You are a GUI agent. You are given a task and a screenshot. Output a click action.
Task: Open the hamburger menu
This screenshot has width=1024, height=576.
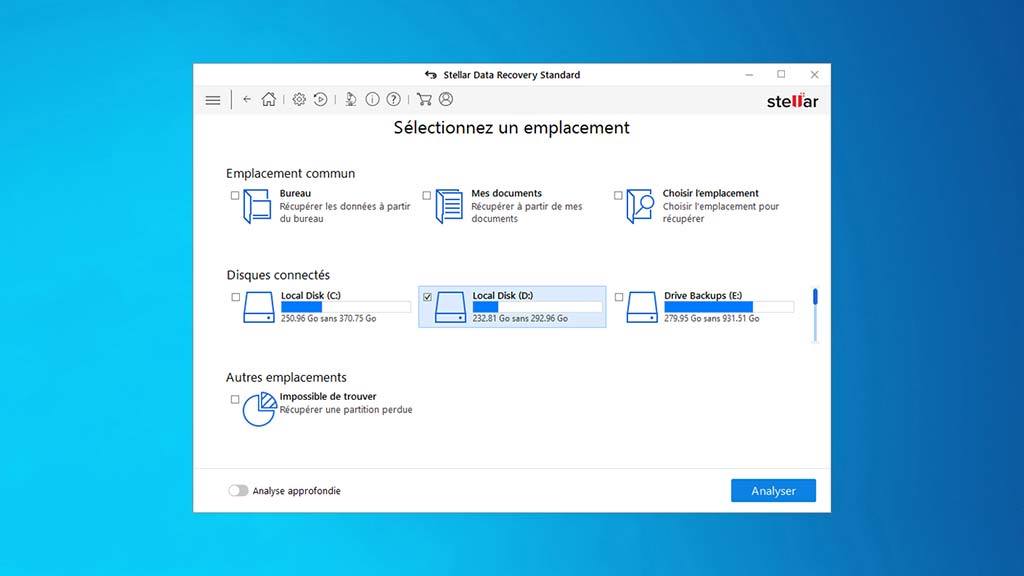[x=213, y=100]
